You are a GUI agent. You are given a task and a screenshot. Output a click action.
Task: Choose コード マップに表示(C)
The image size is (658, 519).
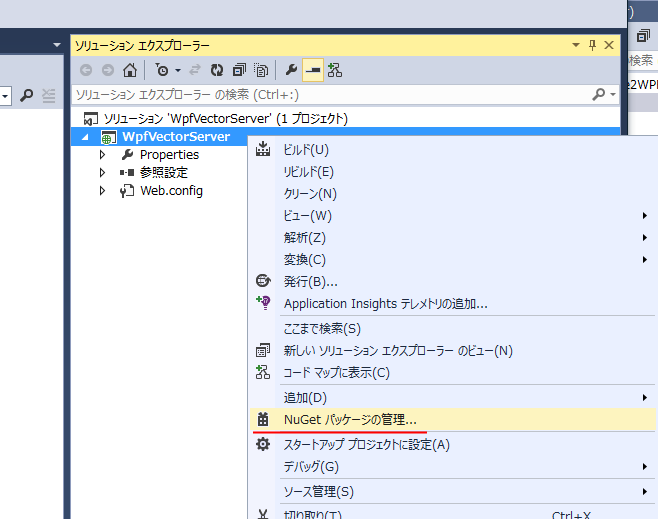pyautogui.click(x=453, y=373)
